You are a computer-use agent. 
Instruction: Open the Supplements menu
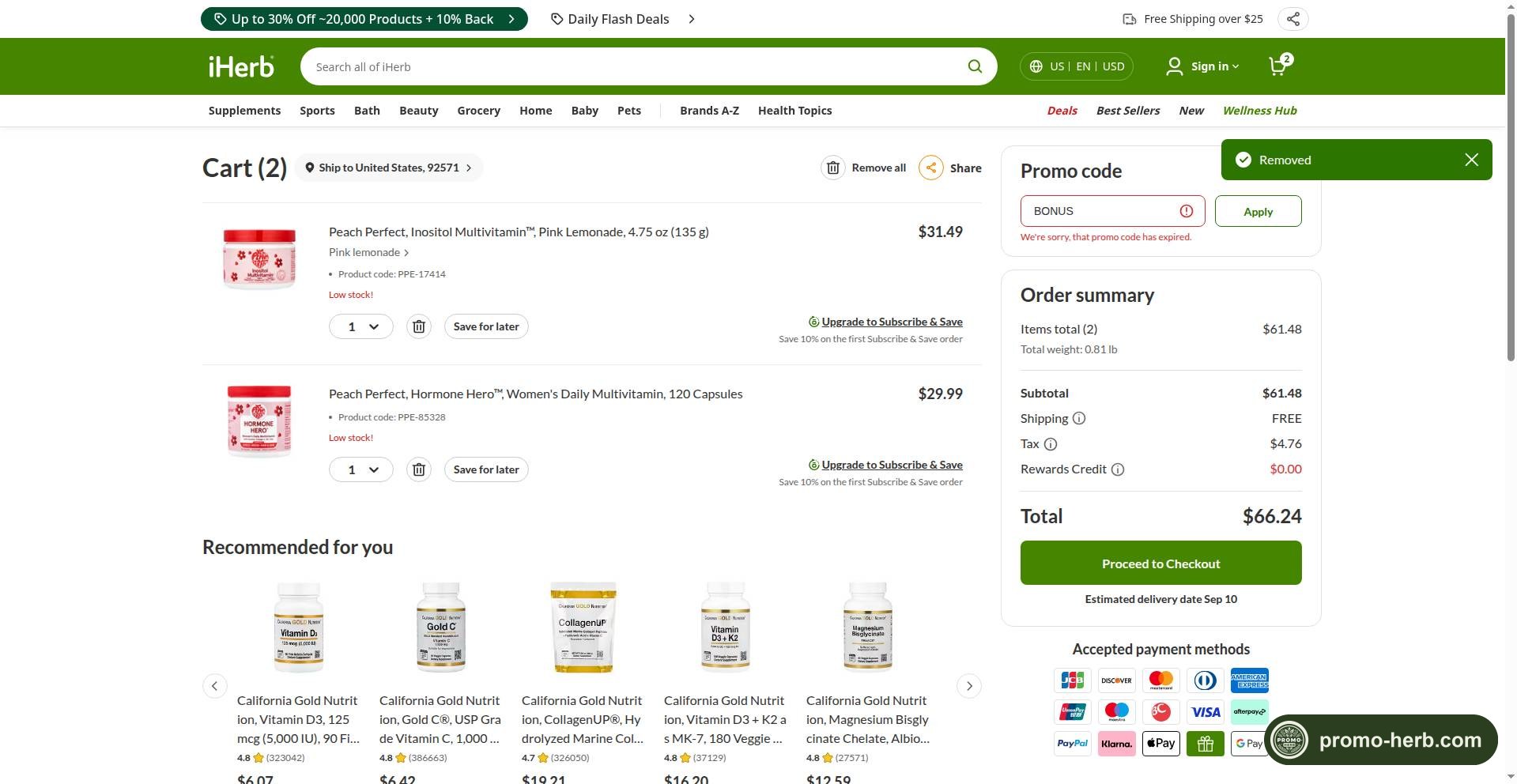click(244, 111)
